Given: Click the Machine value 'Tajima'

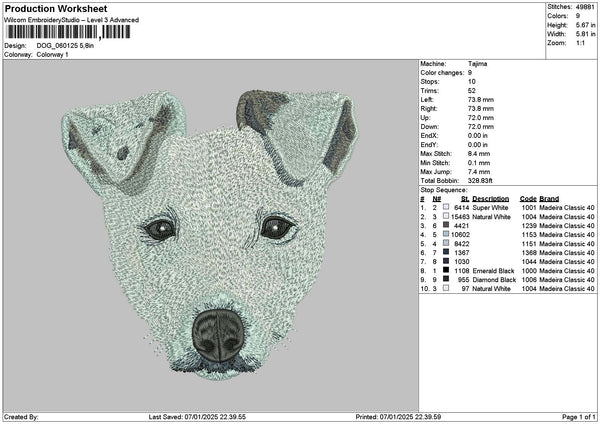Looking at the screenshot, I should (x=477, y=64).
